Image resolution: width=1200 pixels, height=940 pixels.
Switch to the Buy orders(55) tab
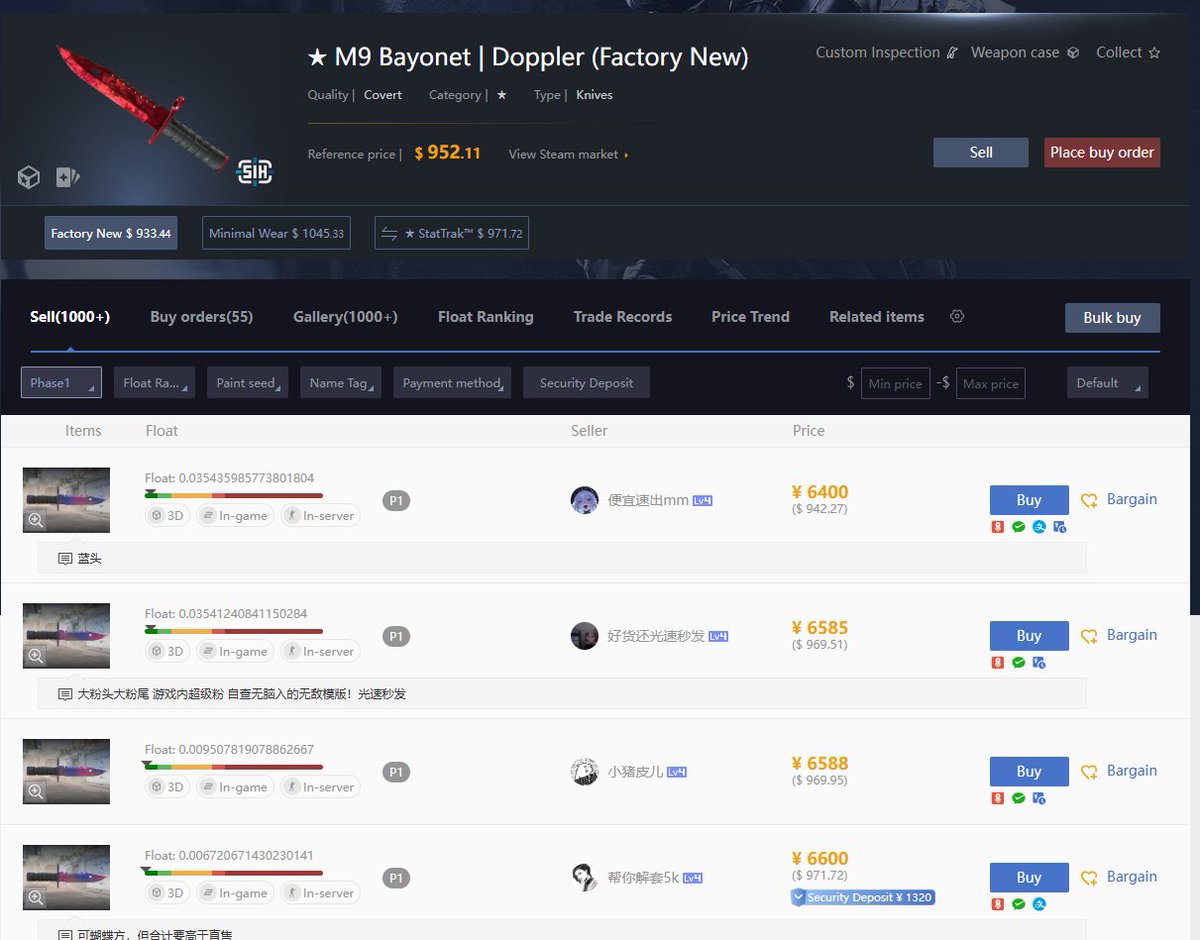(x=201, y=317)
